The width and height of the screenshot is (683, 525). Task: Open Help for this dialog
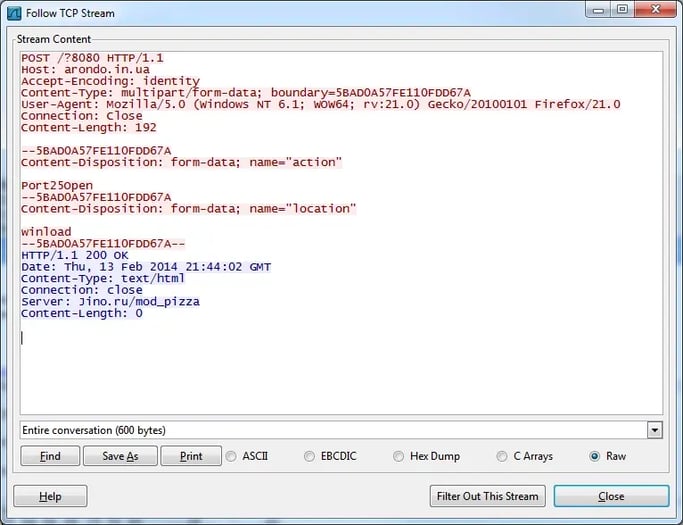click(50, 496)
